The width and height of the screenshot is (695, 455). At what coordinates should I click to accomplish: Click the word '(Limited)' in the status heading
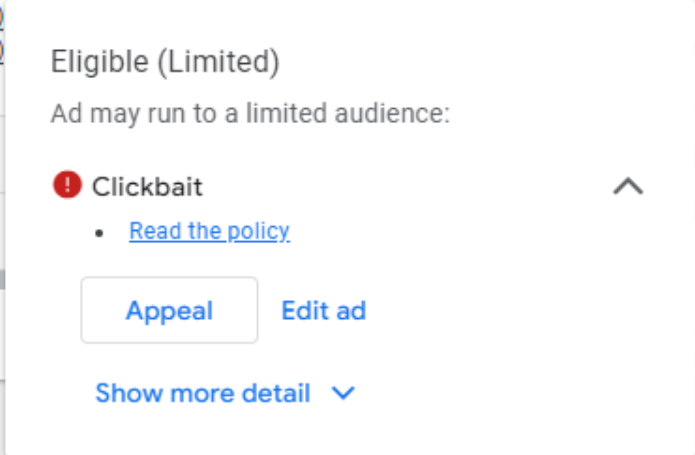point(217,63)
